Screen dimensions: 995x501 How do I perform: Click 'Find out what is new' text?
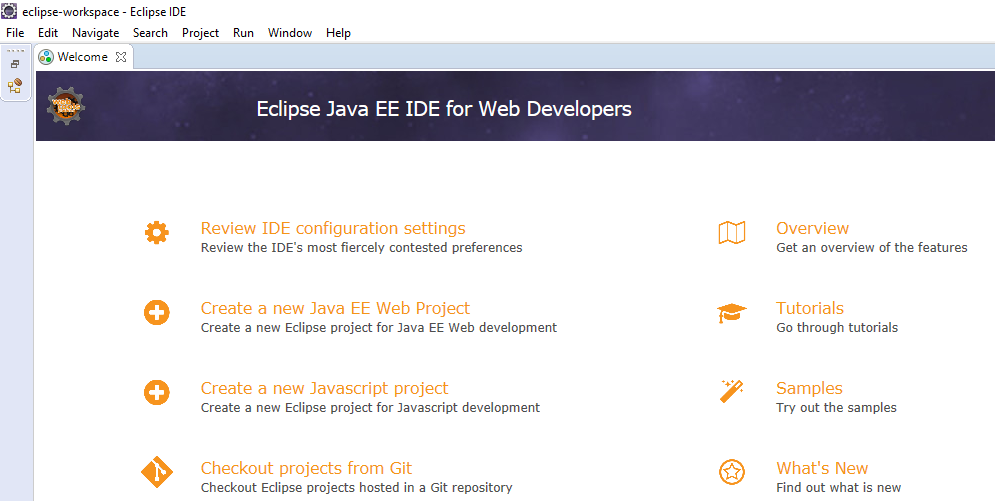838,488
